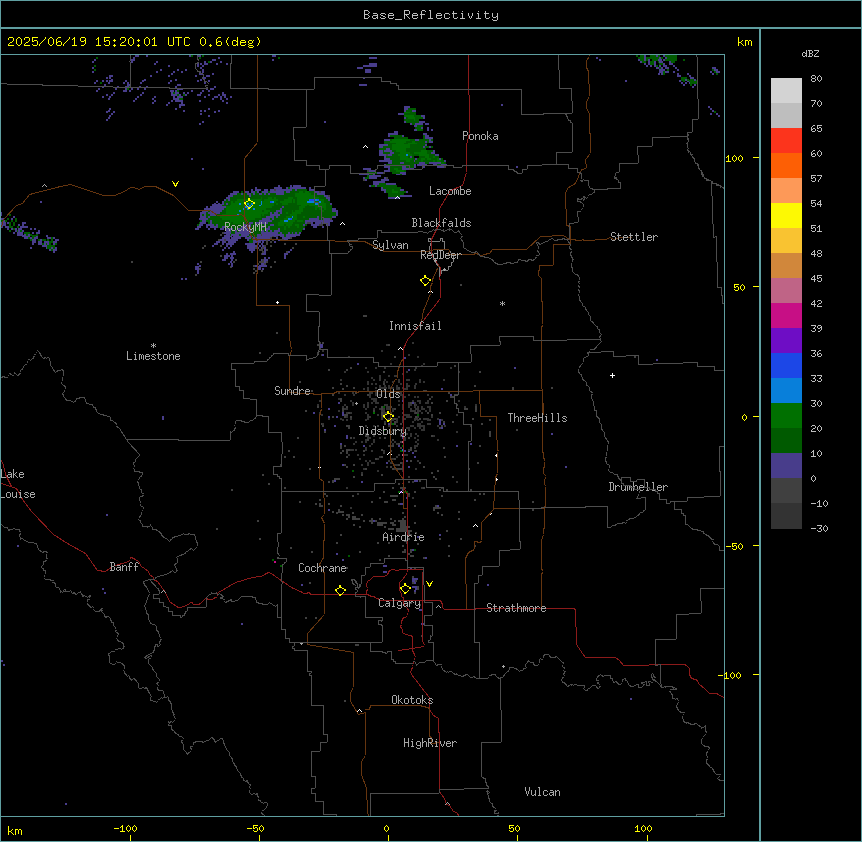Image resolution: width=862 pixels, height=842 pixels.
Task: Click the -50 tick on the right axis
Action: point(734,546)
